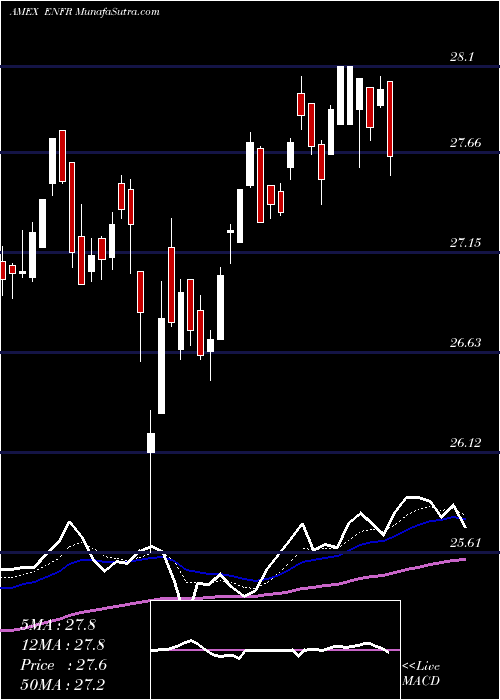Image resolution: width=500 pixels, height=700 pixels.
Task: Click the <<Live MACD label
Action: tap(421, 674)
